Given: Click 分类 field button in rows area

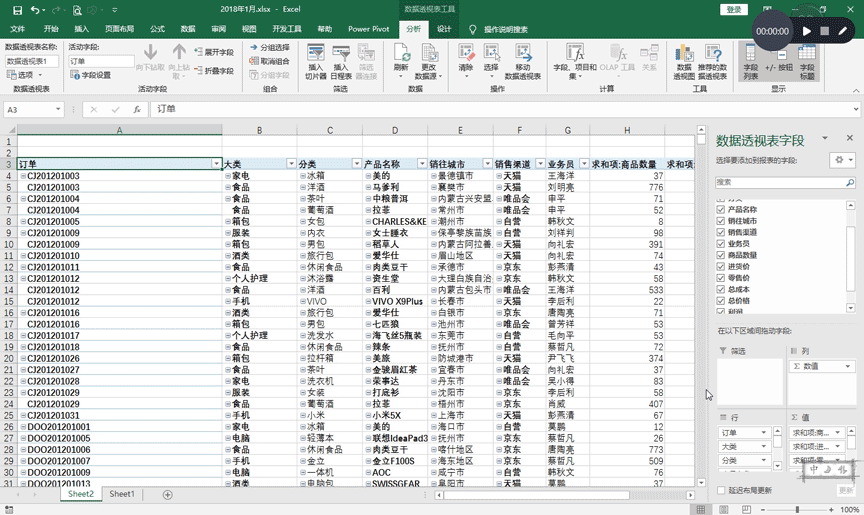Looking at the screenshot, I should (x=744, y=460).
